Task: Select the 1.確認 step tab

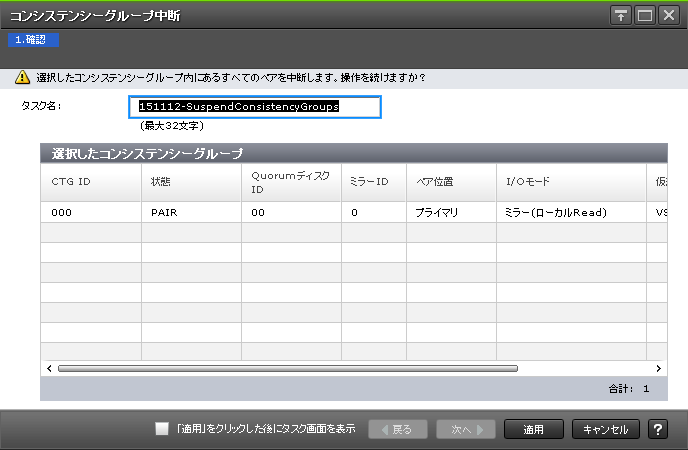Action: 34,40
